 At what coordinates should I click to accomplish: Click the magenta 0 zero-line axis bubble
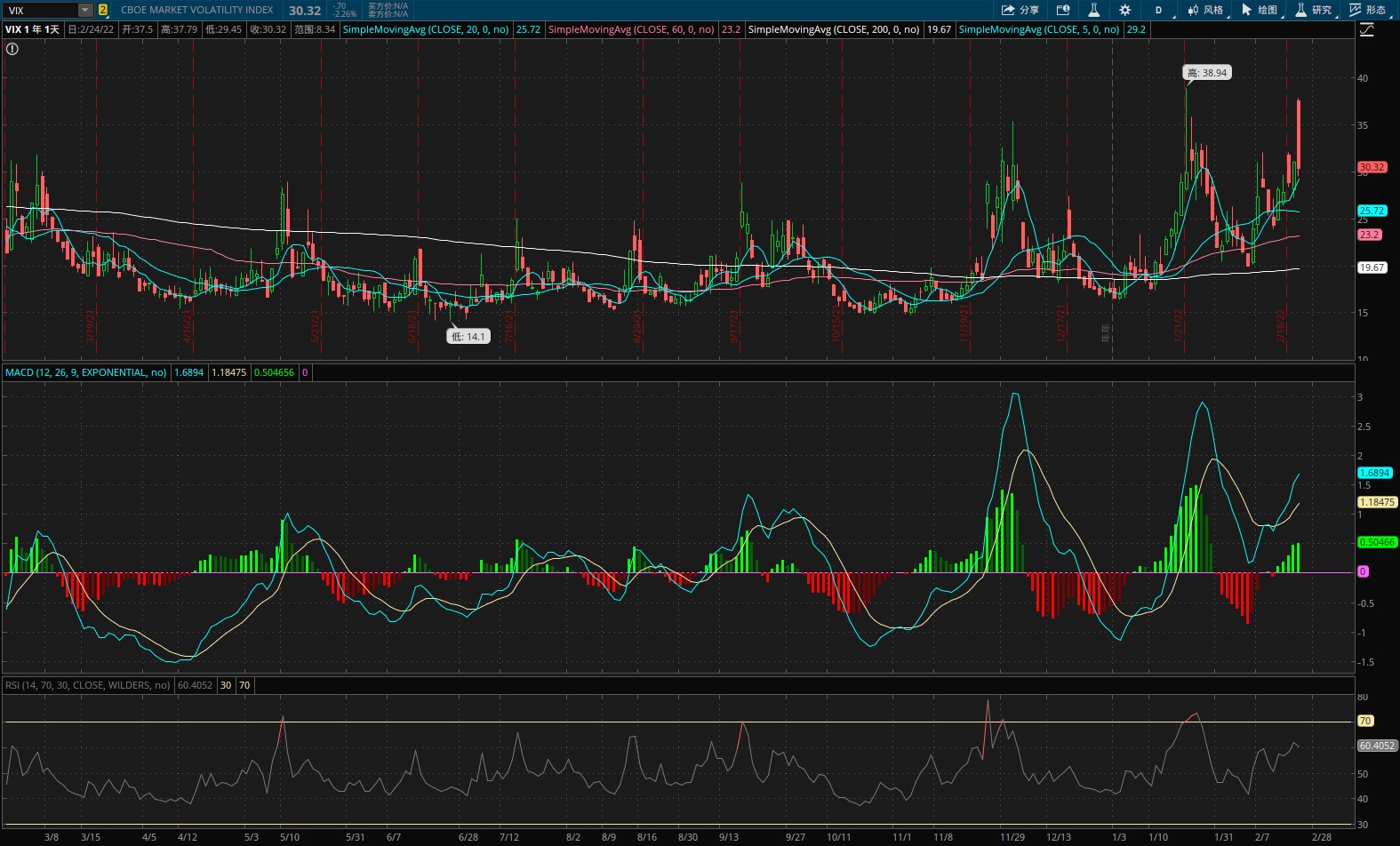1363,571
